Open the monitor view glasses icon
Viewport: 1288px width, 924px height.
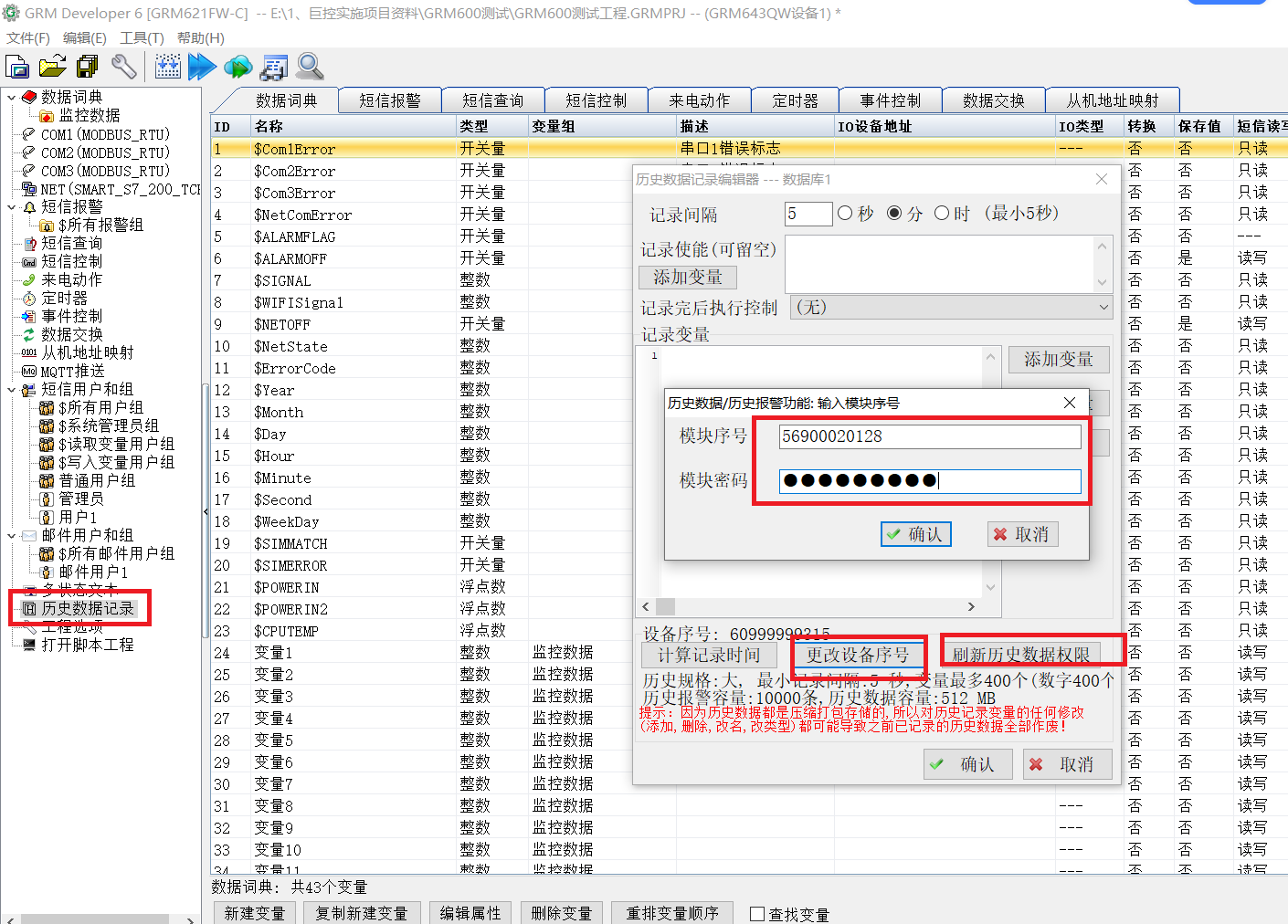point(274,67)
